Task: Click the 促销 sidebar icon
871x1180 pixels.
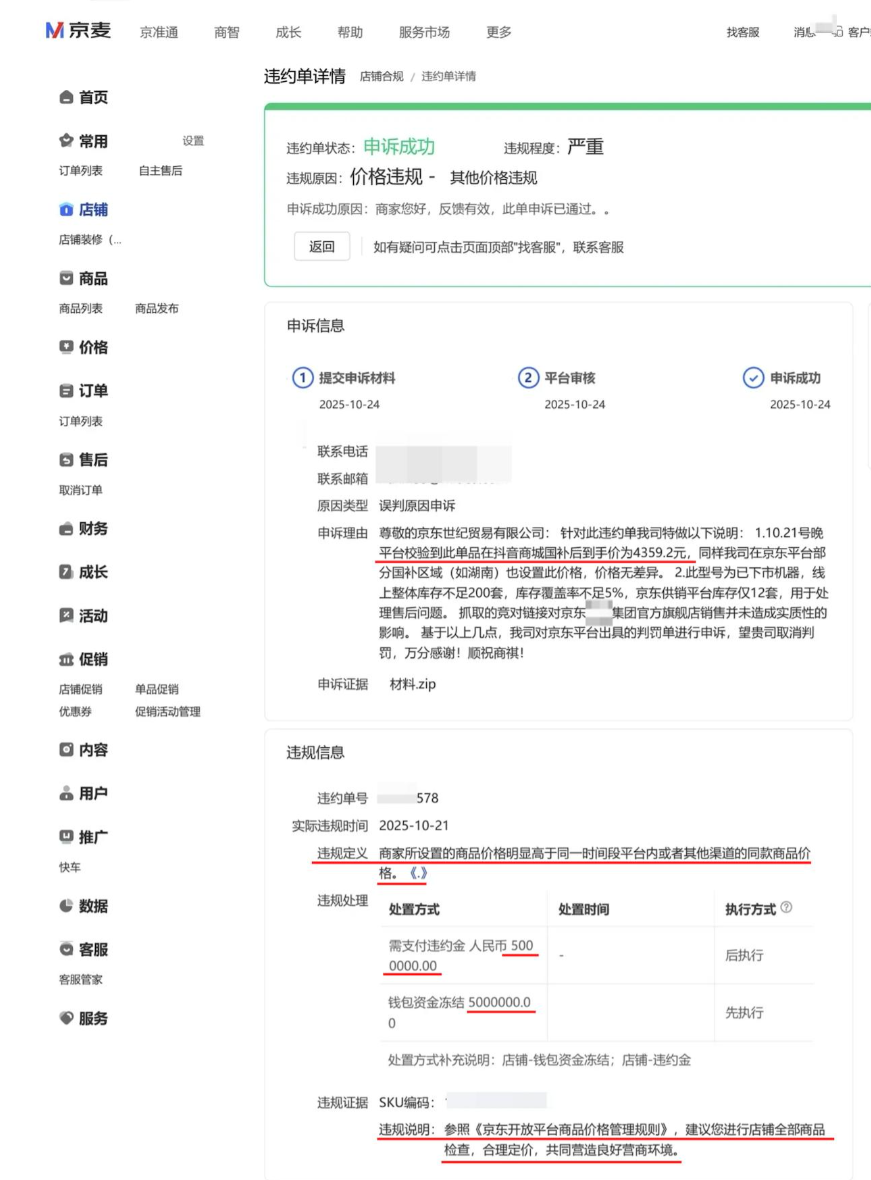Action: pyautogui.click(x=65, y=659)
